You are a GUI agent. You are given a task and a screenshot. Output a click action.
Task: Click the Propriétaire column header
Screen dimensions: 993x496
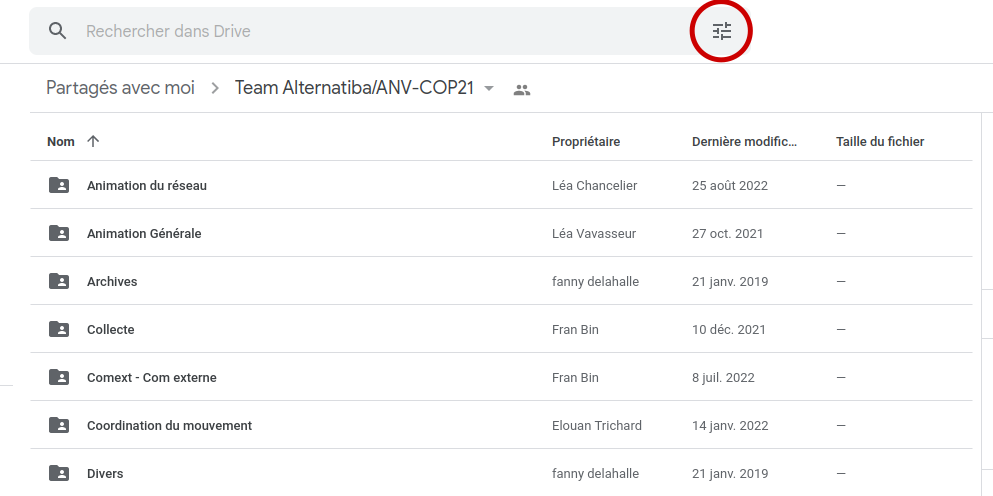click(586, 141)
